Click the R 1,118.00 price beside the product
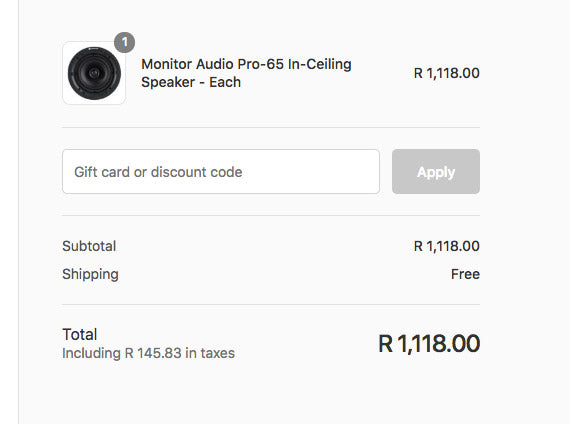The width and height of the screenshot is (570, 424). 446,73
